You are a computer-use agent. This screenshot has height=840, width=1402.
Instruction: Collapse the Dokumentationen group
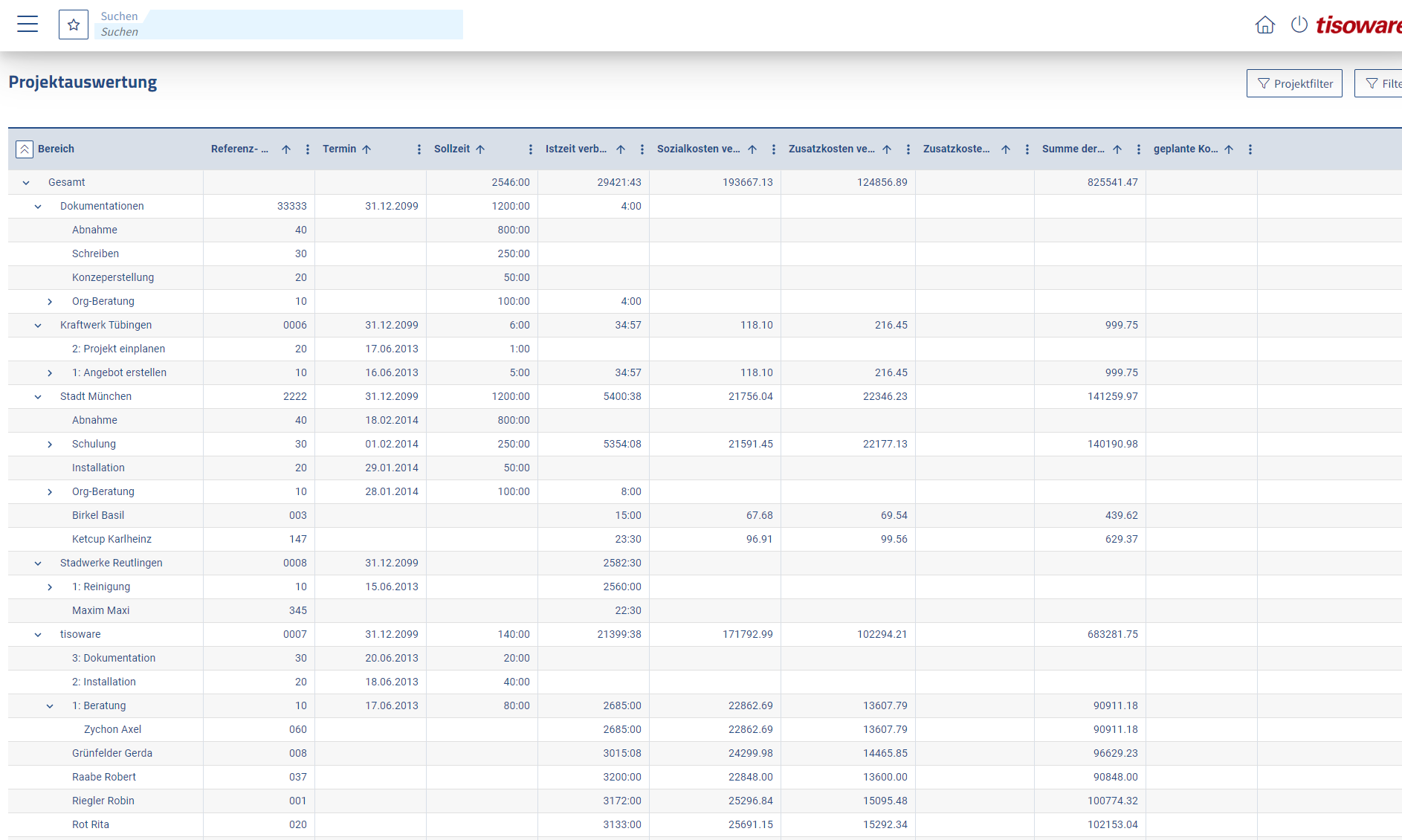(38, 207)
